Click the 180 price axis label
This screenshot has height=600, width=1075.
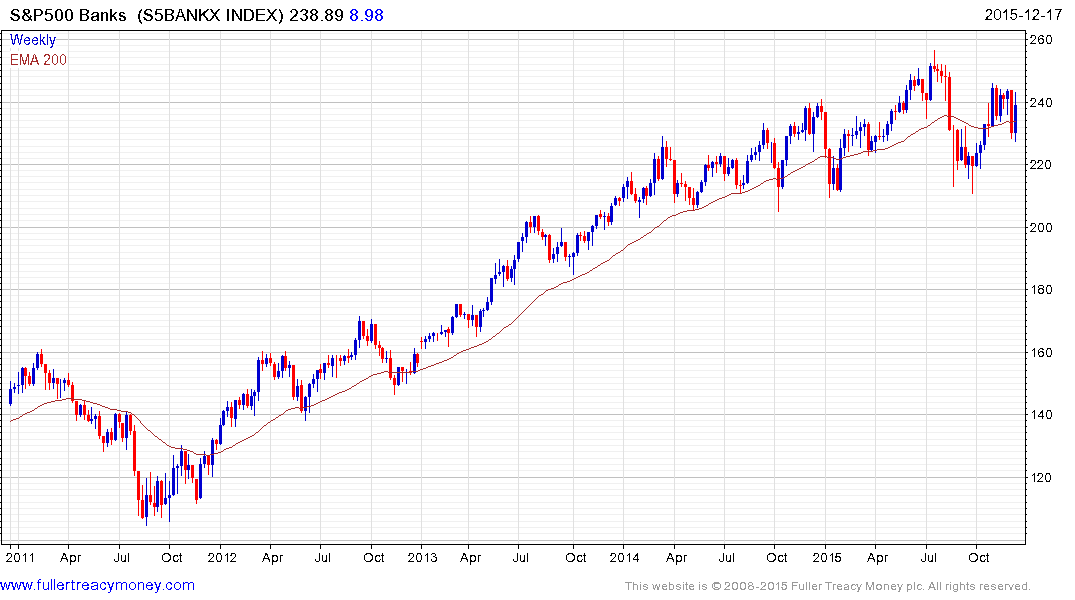[x=1041, y=290]
